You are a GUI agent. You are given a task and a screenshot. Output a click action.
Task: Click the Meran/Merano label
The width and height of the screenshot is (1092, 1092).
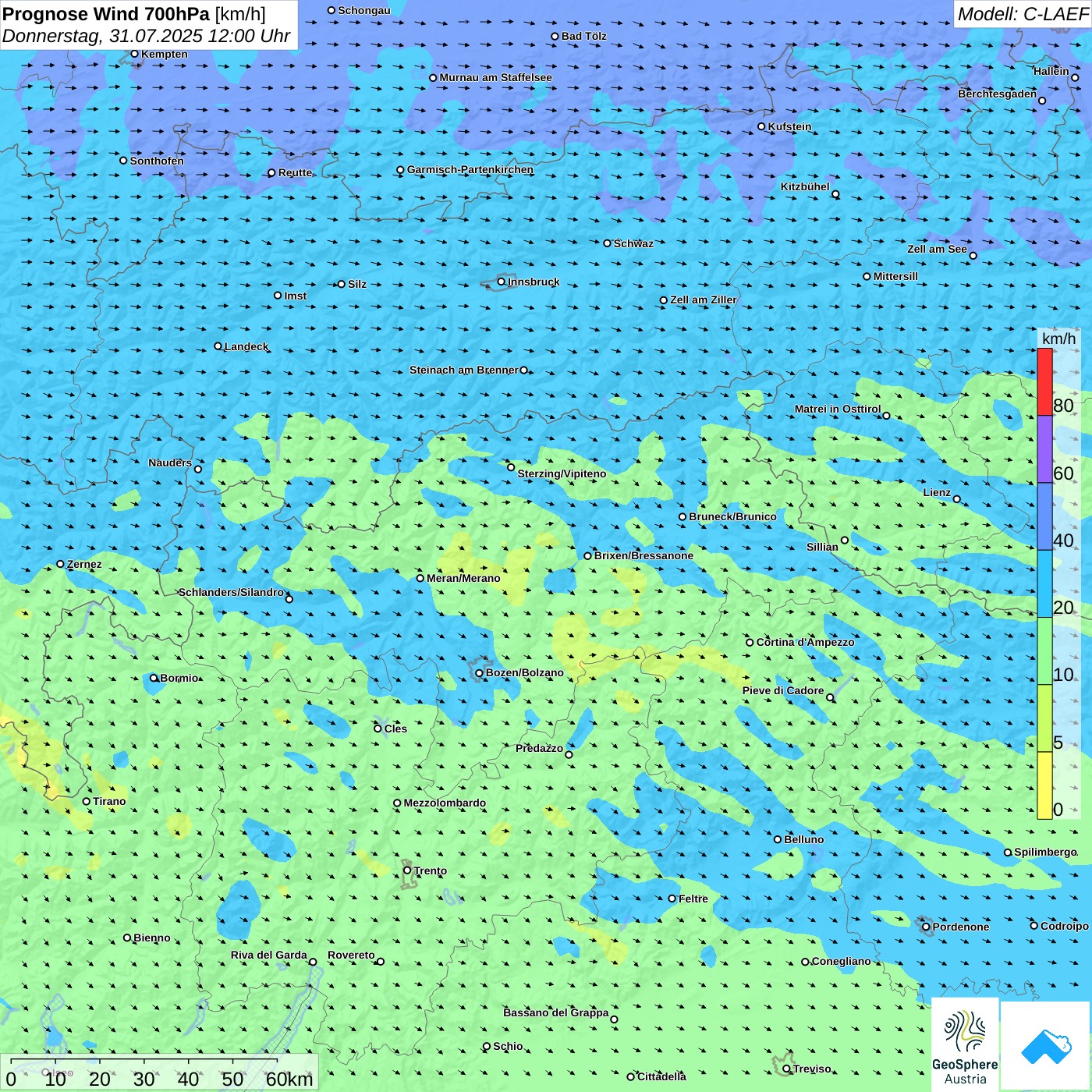coord(463,578)
